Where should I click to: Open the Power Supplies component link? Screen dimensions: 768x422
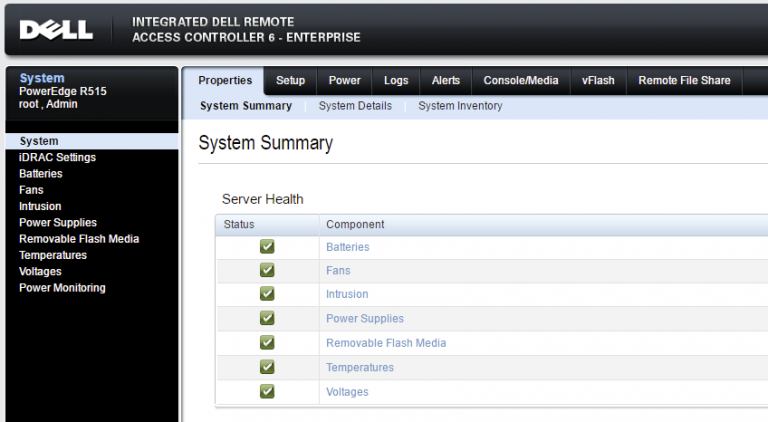point(365,319)
